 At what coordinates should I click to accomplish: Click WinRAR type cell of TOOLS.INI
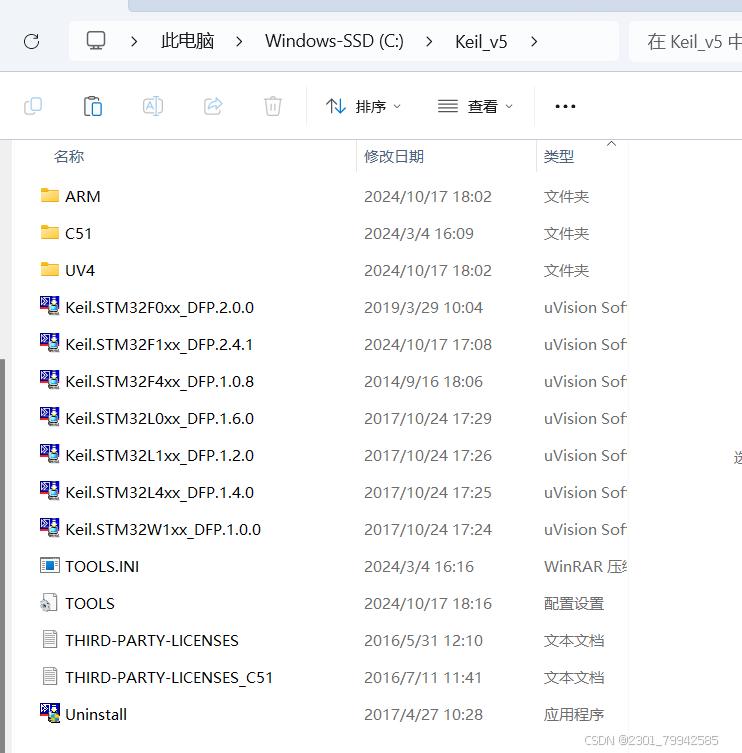pos(585,567)
